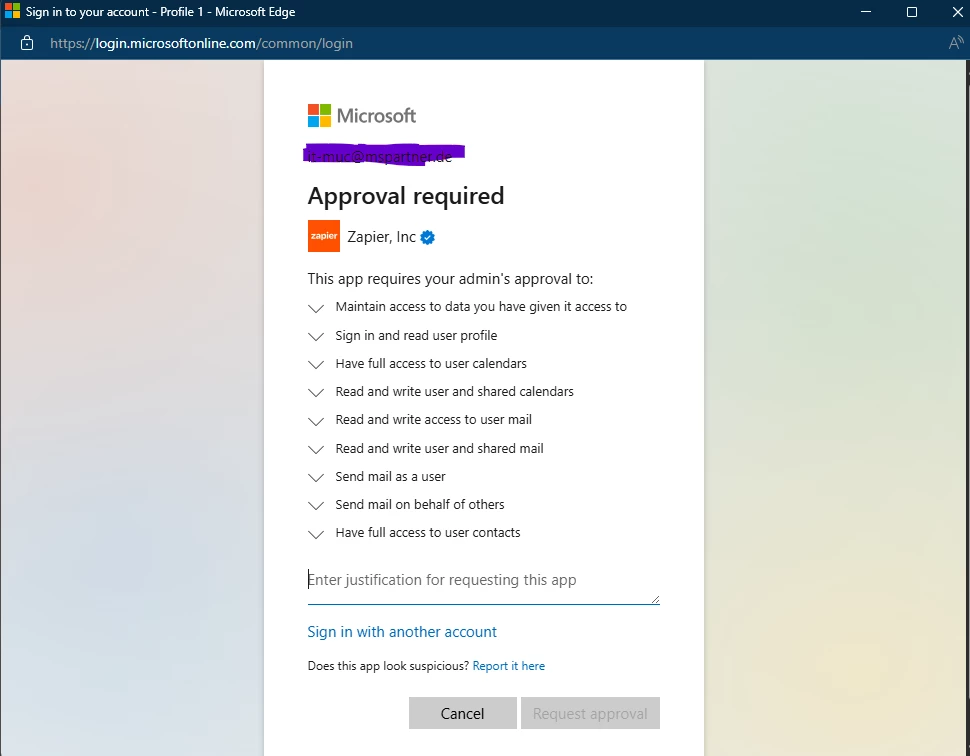Click the Zapier orange app logo

324,236
